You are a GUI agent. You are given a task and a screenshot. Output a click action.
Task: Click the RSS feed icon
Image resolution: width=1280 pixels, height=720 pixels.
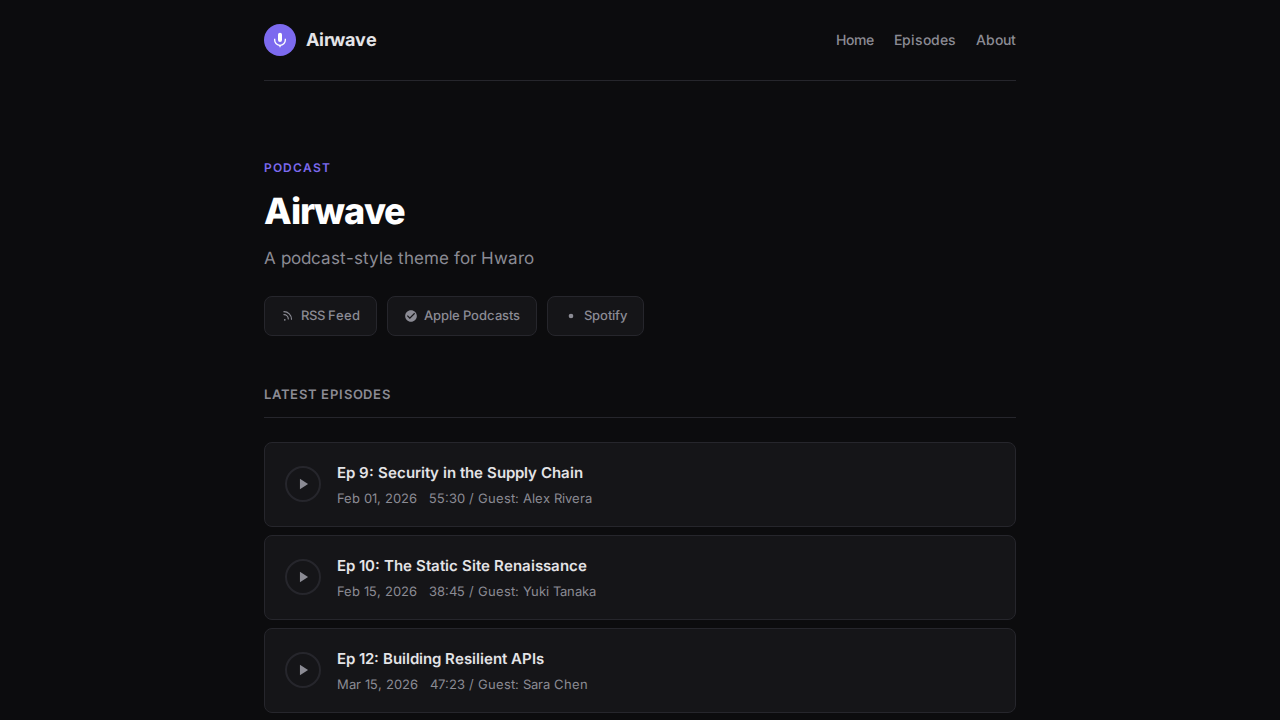(x=288, y=315)
